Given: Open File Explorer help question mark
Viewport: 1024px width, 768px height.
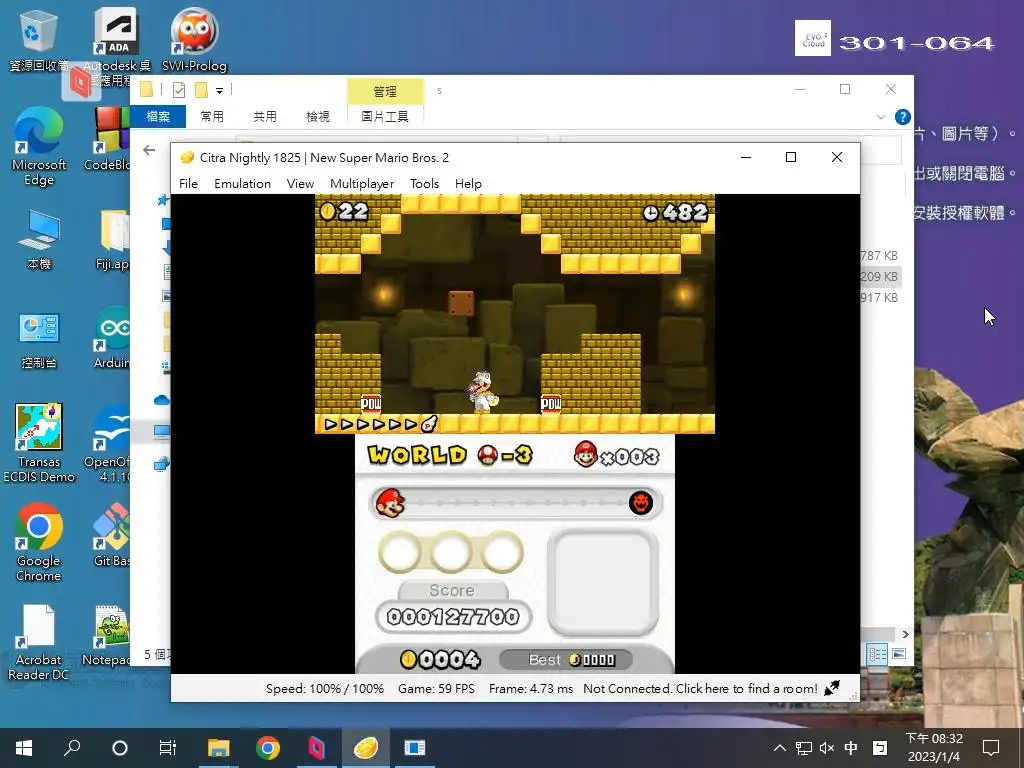Looking at the screenshot, I should tap(903, 117).
